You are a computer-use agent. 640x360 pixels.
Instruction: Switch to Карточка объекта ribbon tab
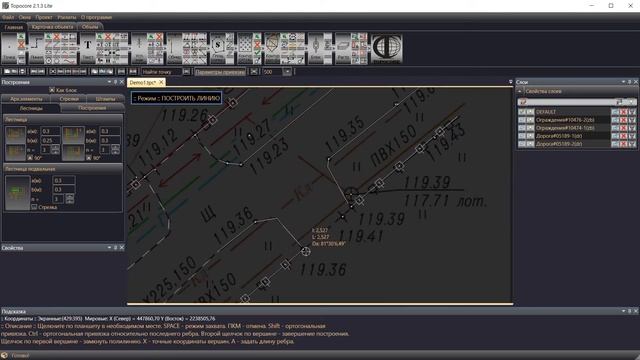coord(52,27)
